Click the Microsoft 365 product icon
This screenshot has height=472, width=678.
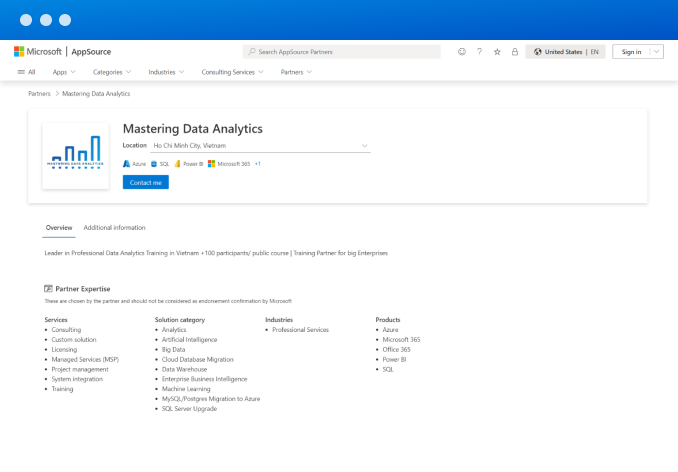point(212,163)
